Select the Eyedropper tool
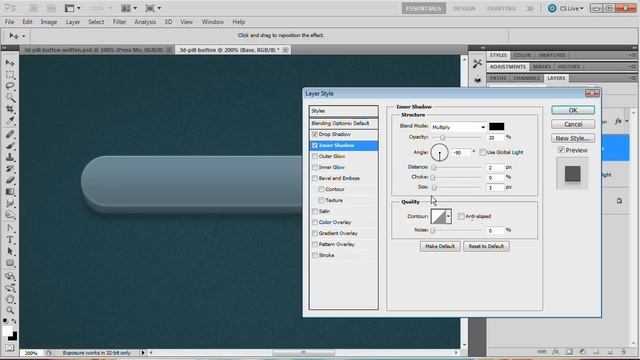640x360 pixels. point(10,121)
